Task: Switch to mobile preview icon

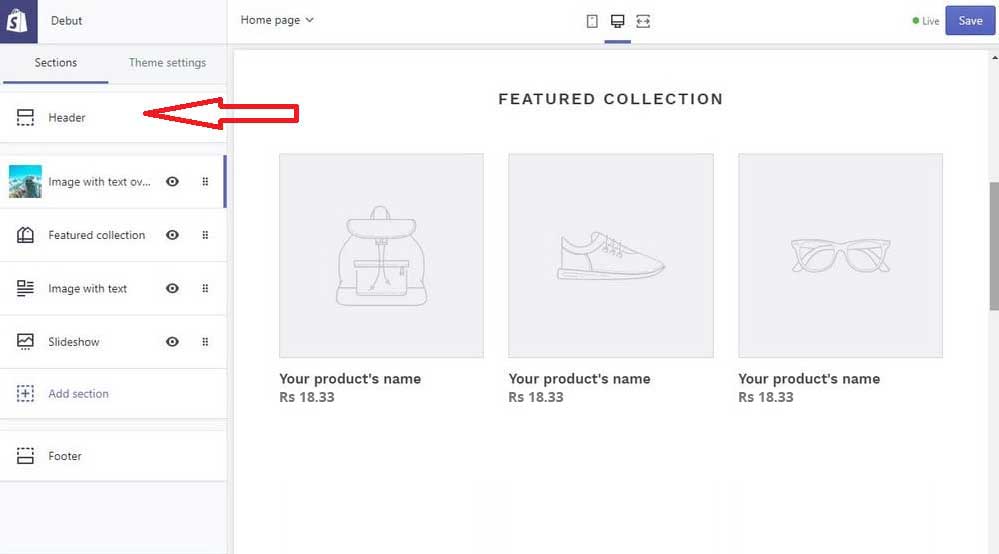Action: [x=592, y=21]
